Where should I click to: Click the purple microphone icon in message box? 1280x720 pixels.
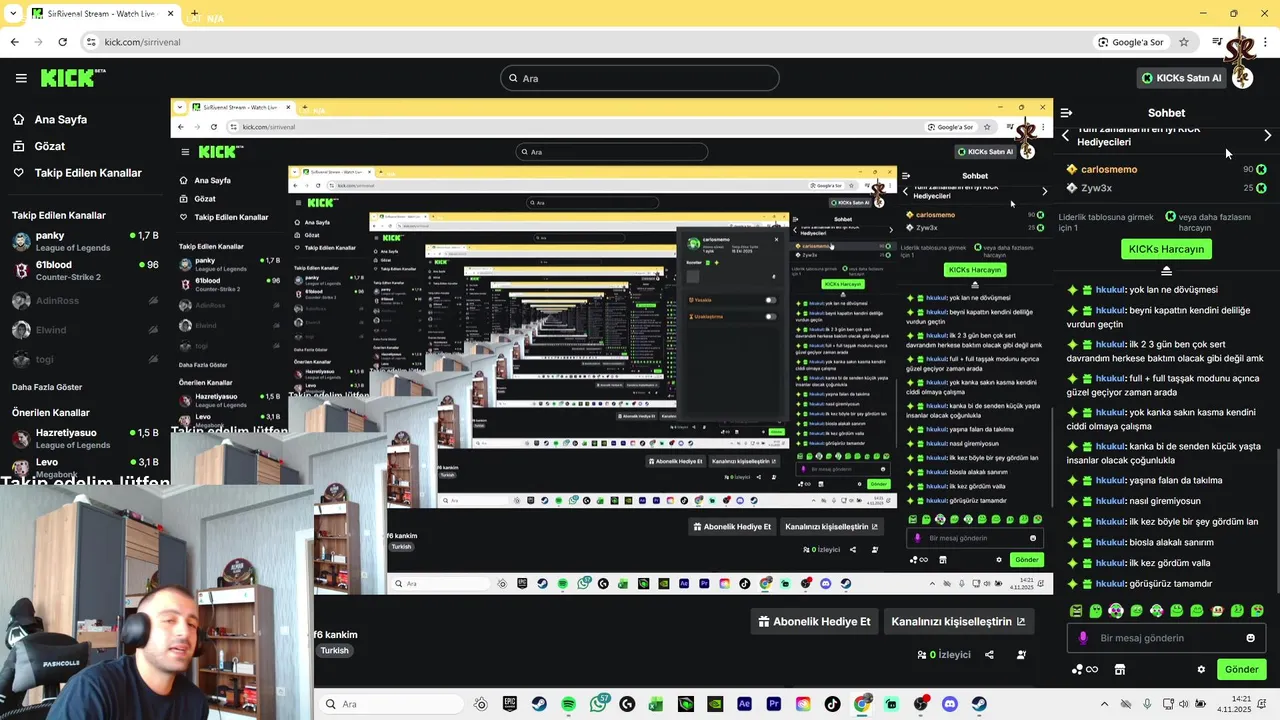pos(1083,638)
